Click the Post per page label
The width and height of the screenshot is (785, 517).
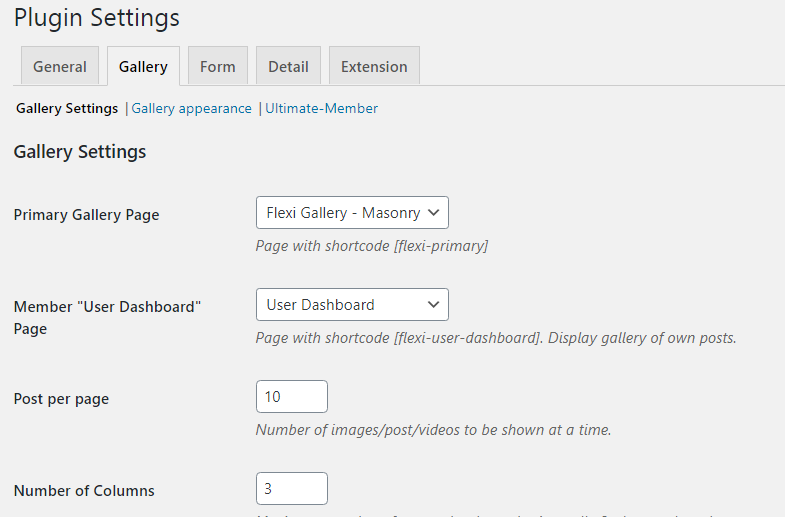point(61,399)
